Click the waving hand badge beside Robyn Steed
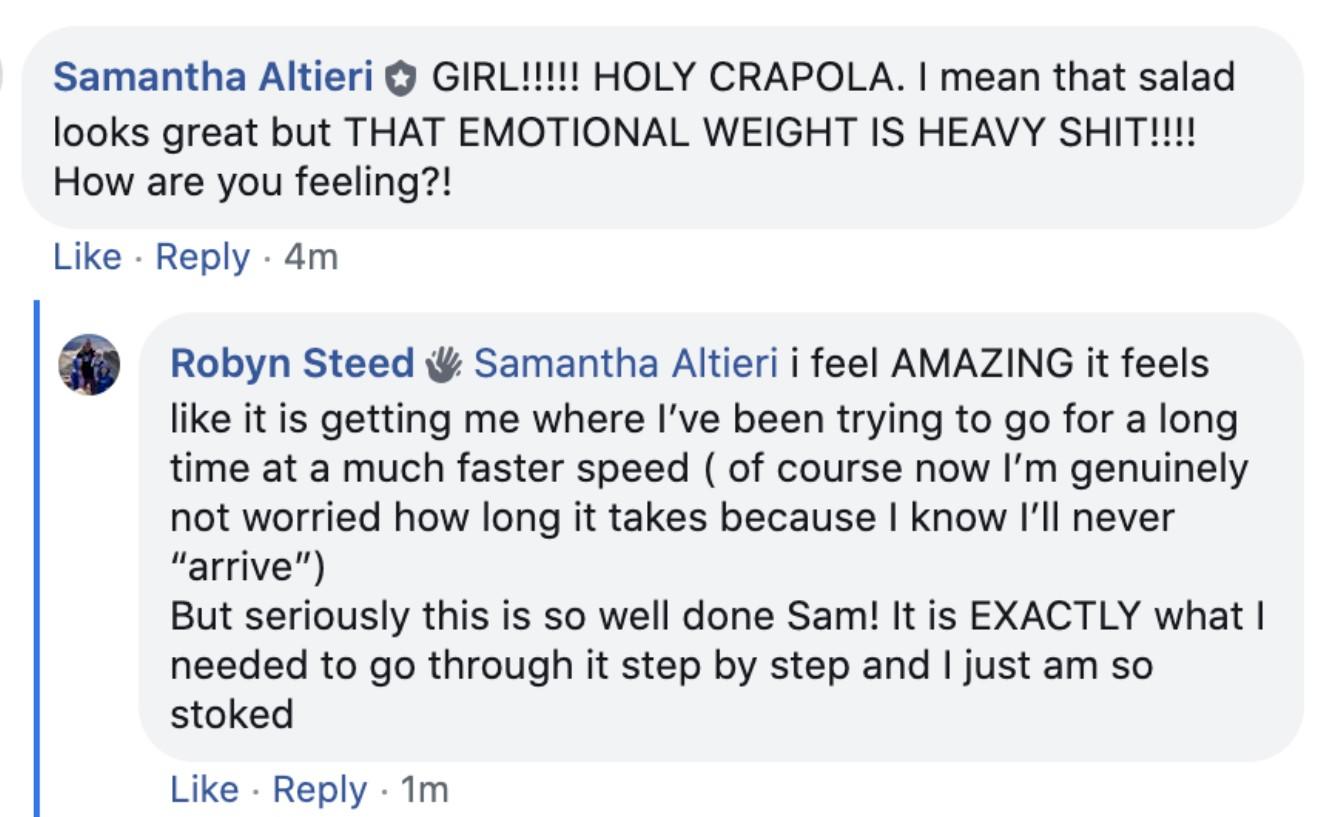The height and width of the screenshot is (817, 1330). click(443, 364)
